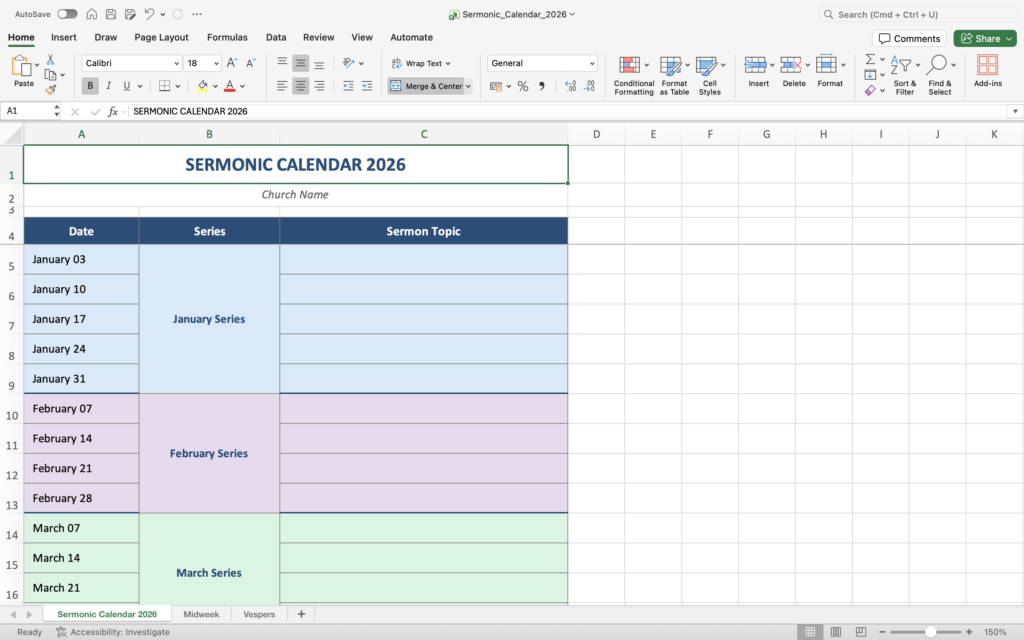1024x640 pixels.
Task: Open the Comments button
Action: click(x=909, y=38)
